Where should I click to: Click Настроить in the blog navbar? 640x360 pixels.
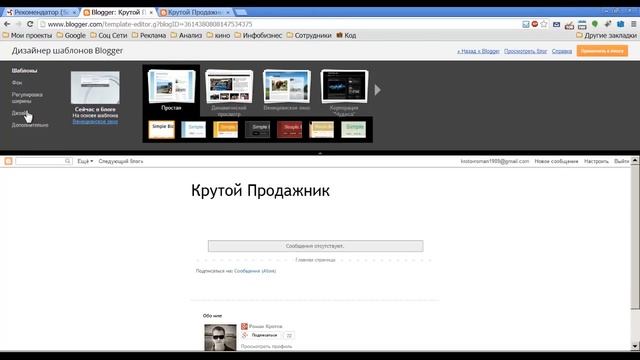pyautogui.click(x=596, y=161)
